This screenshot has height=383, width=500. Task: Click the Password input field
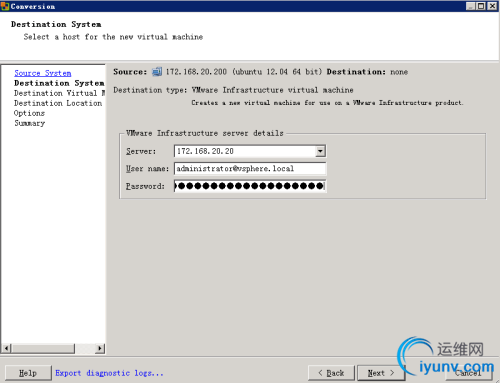pos(250,186)
